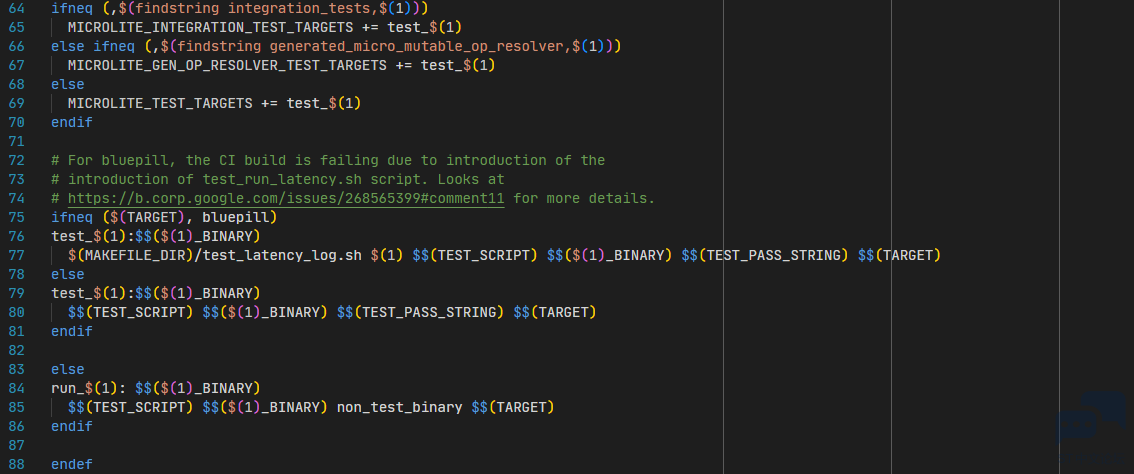Click the endef keyword
This screenshot has width=1134, height=474.
click(72, 464)
